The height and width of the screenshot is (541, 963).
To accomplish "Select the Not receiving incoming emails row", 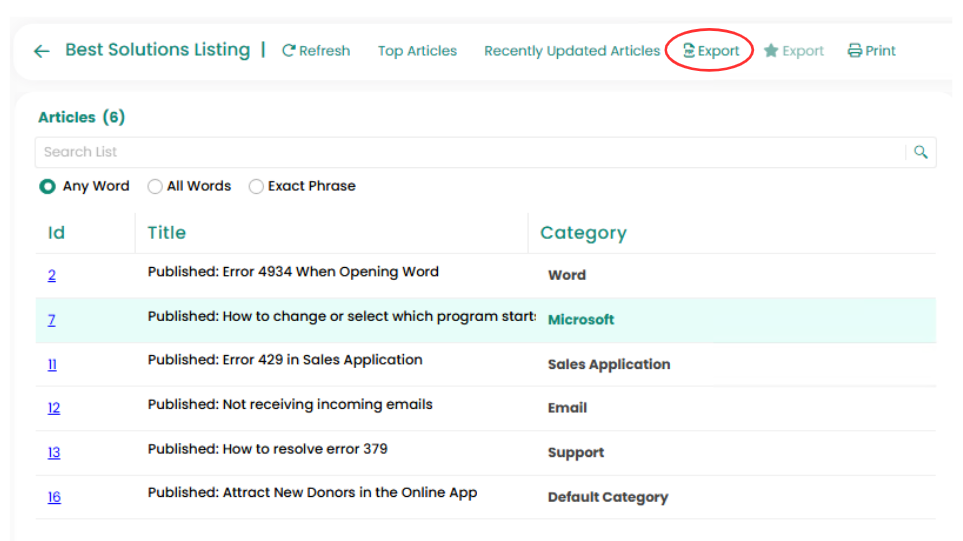I will pos(290,405).
